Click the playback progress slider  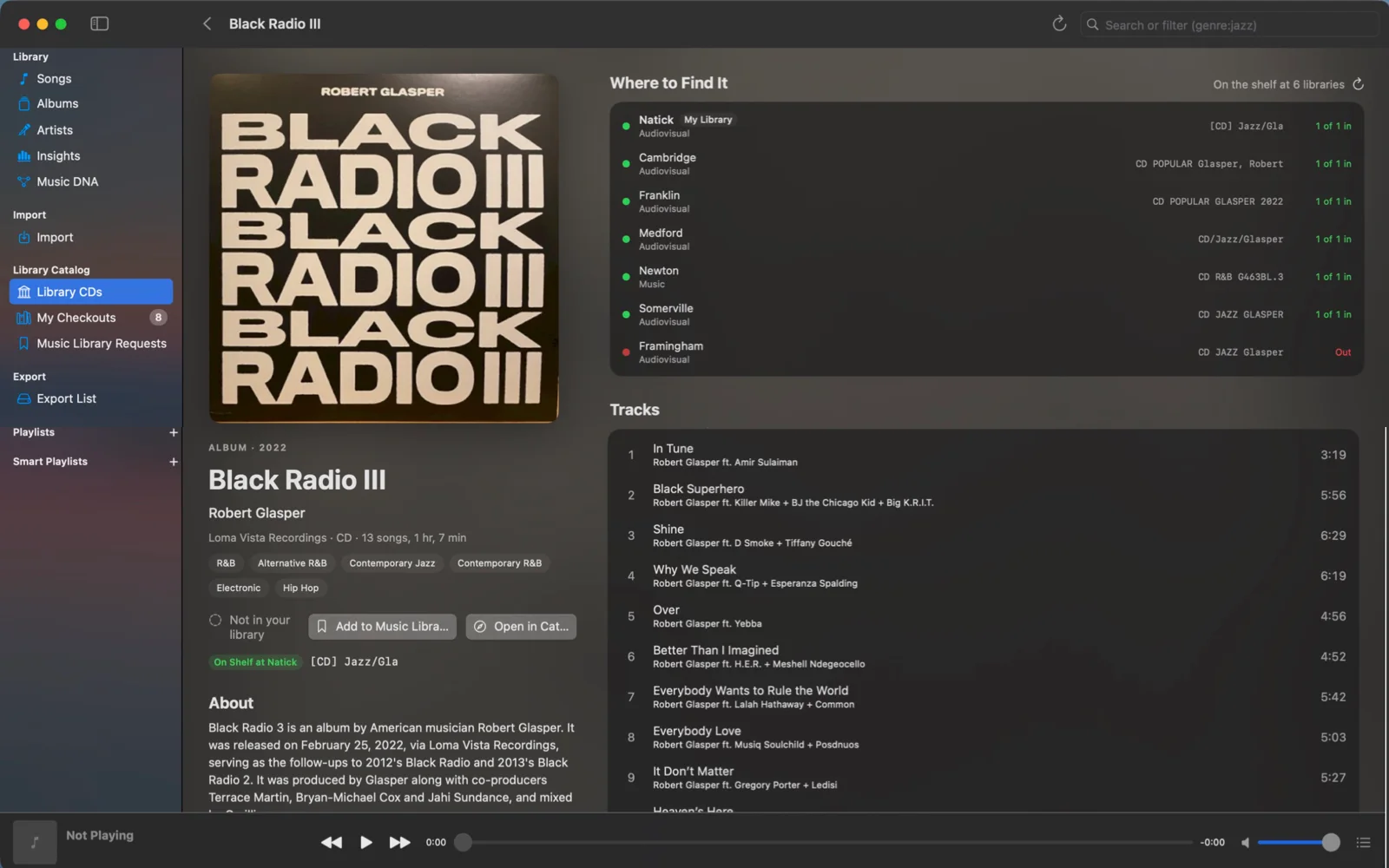tap(825, 842)
